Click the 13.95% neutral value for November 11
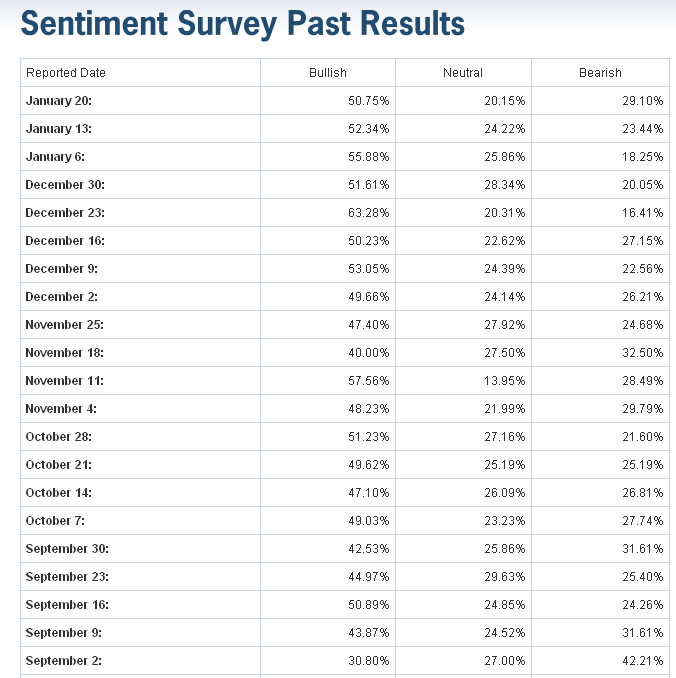 click(x=505, y=381)
